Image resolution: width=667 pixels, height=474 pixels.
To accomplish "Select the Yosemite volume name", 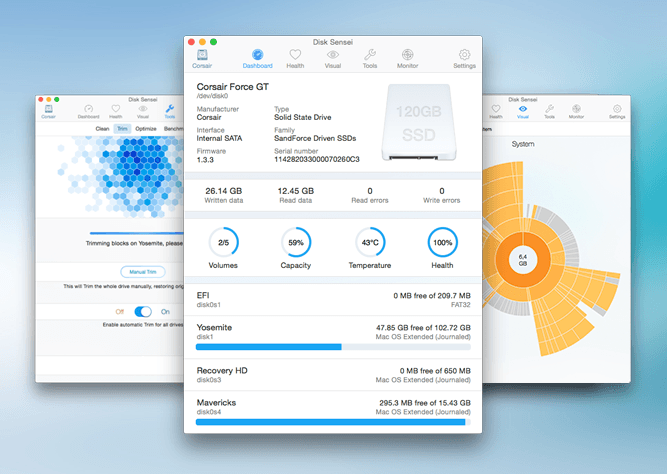I will [214, 327].
